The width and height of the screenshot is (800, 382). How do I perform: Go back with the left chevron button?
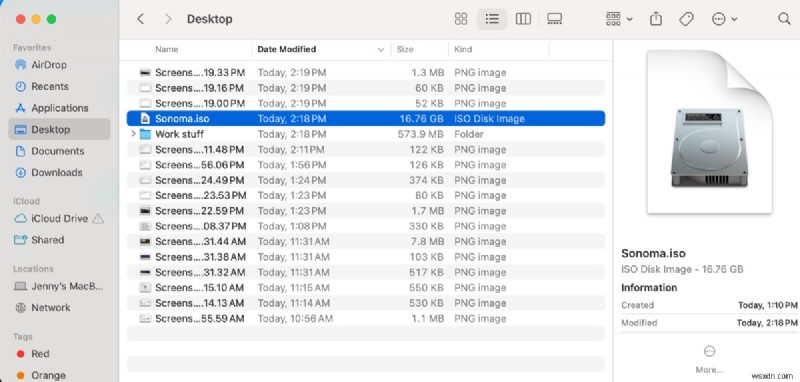pos(141,19)
